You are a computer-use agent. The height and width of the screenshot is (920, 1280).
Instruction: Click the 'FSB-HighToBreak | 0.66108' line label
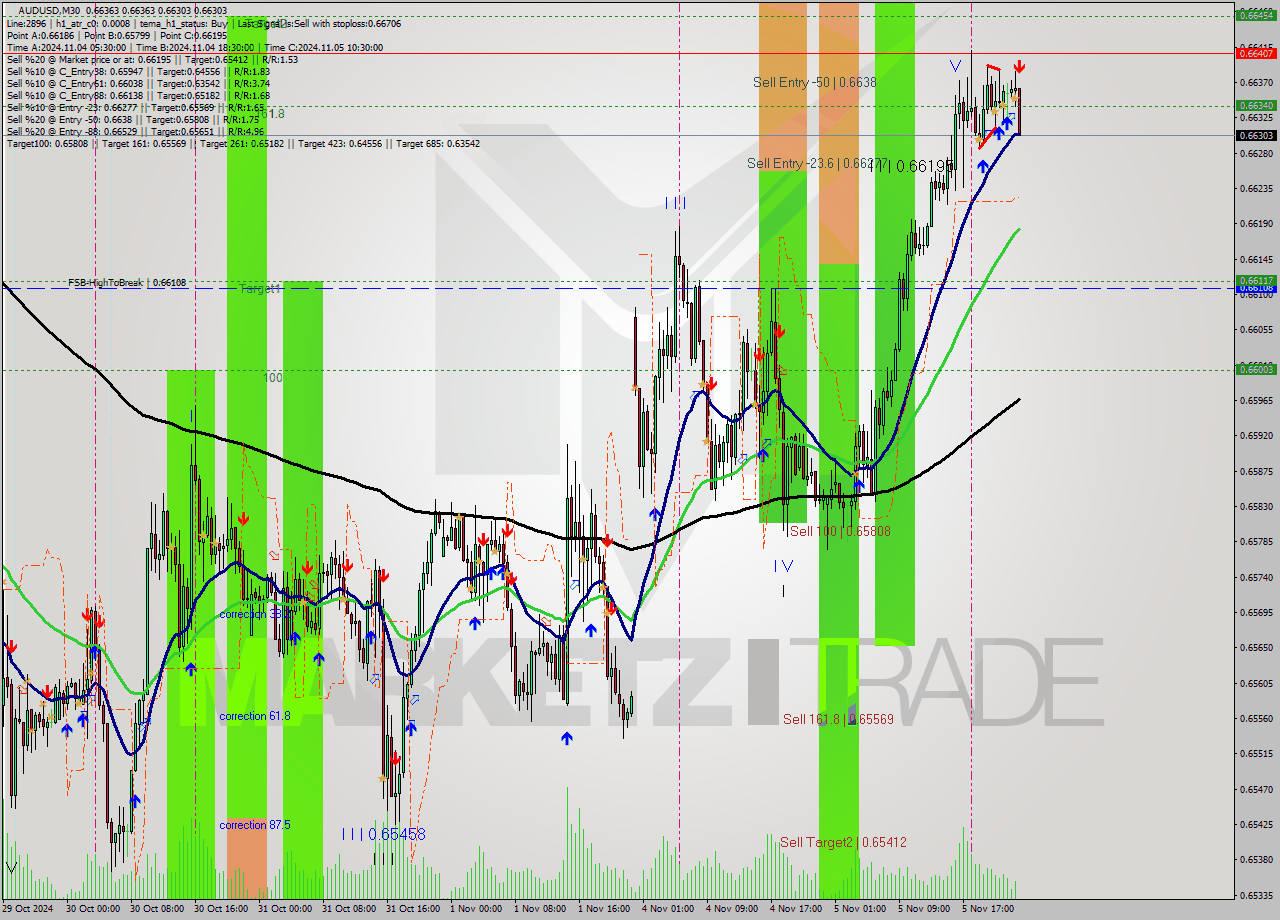(x=127, y=283)
